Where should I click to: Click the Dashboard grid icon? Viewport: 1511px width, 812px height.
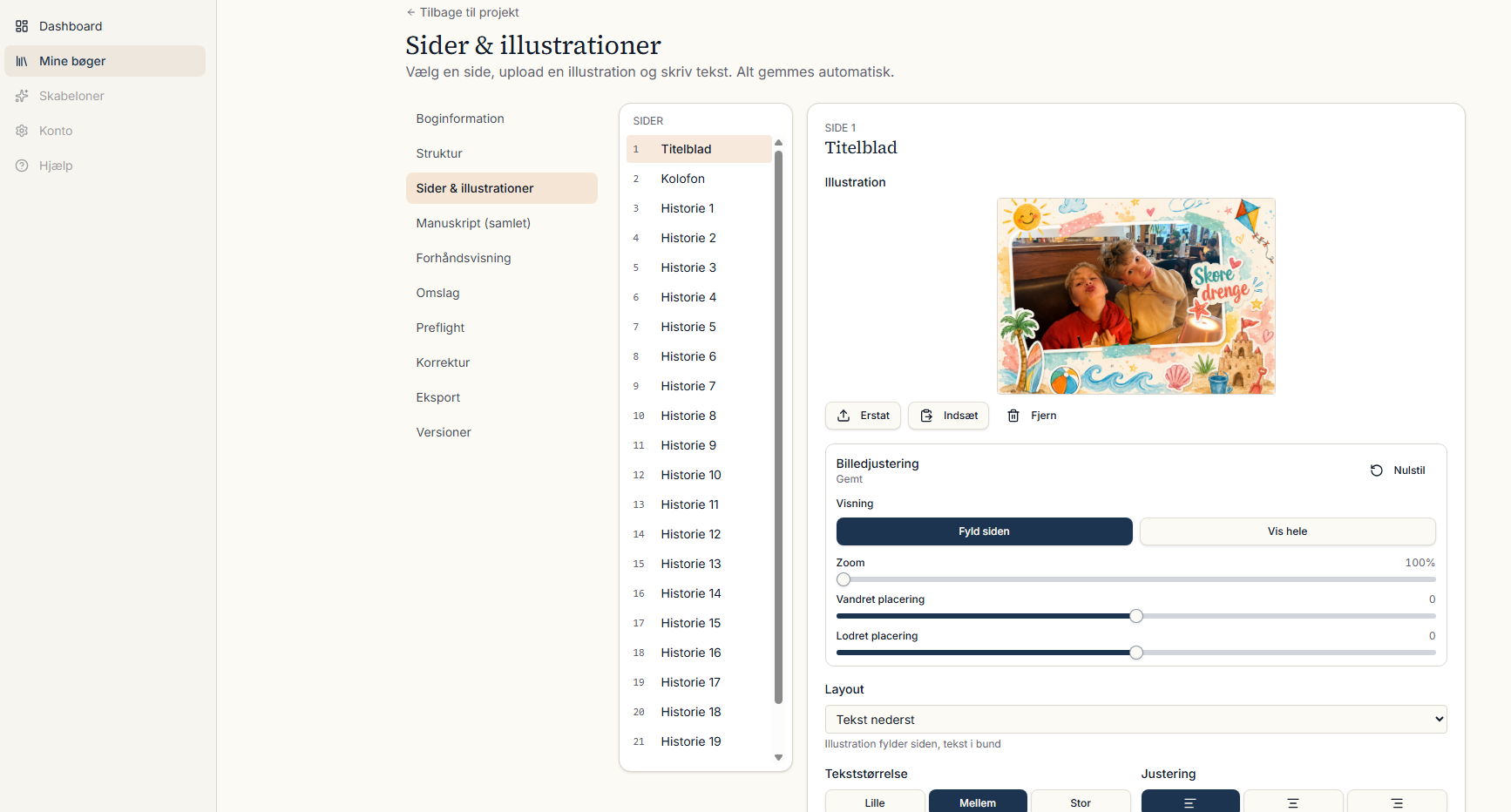click(x=22, y=26)
